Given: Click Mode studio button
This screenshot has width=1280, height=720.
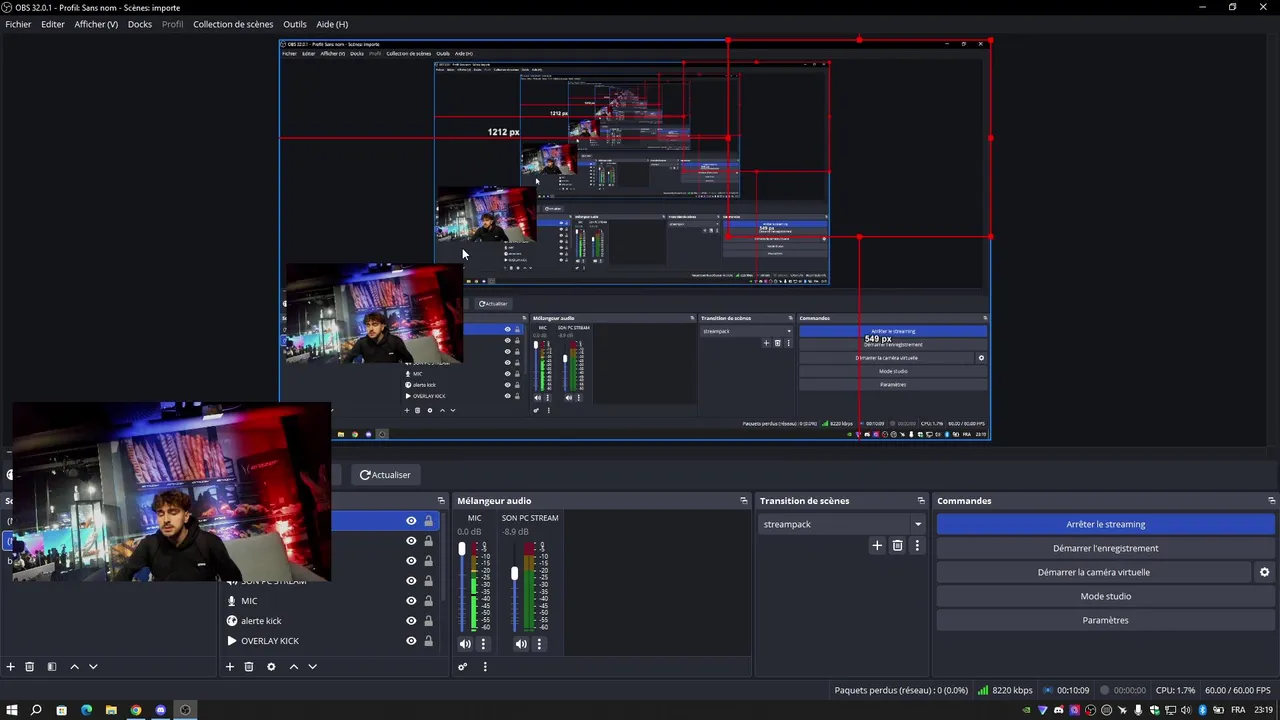Looking at the screenshot, I should [1105, 596].
